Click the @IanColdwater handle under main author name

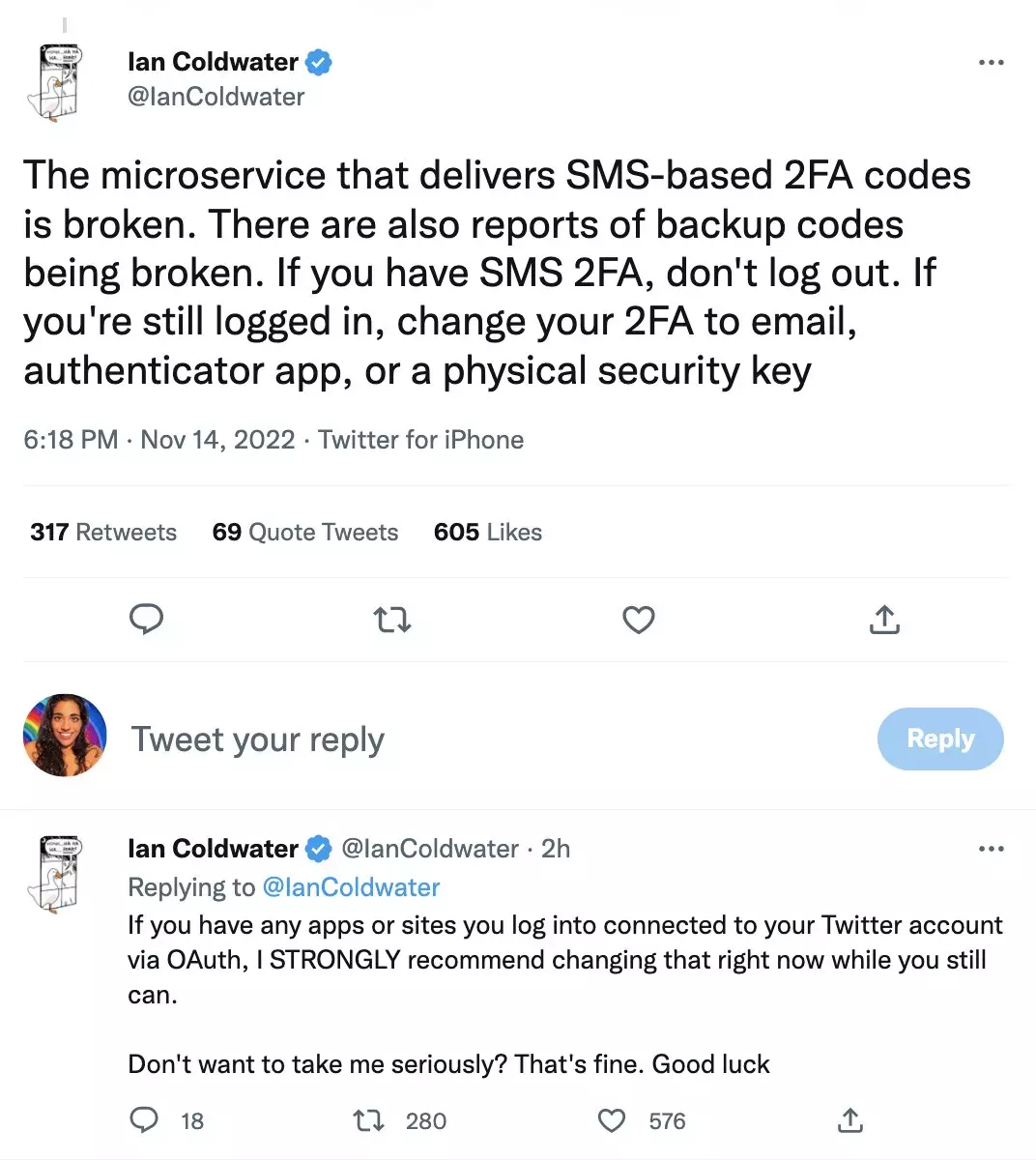tap(216, 97)
